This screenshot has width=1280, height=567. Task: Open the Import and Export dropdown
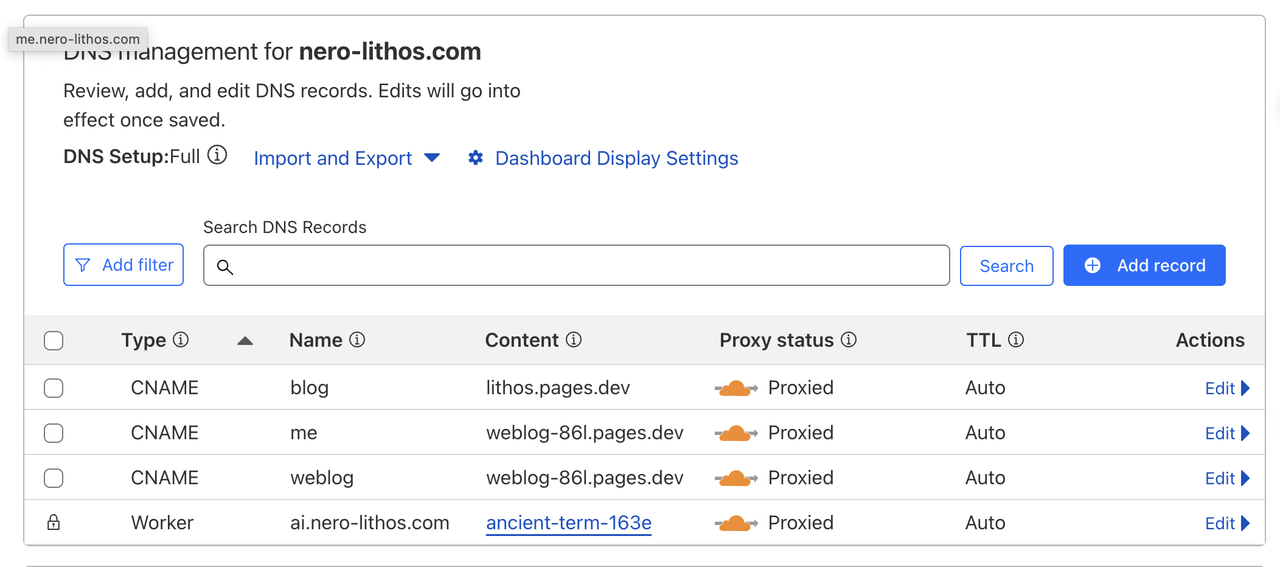346,158
